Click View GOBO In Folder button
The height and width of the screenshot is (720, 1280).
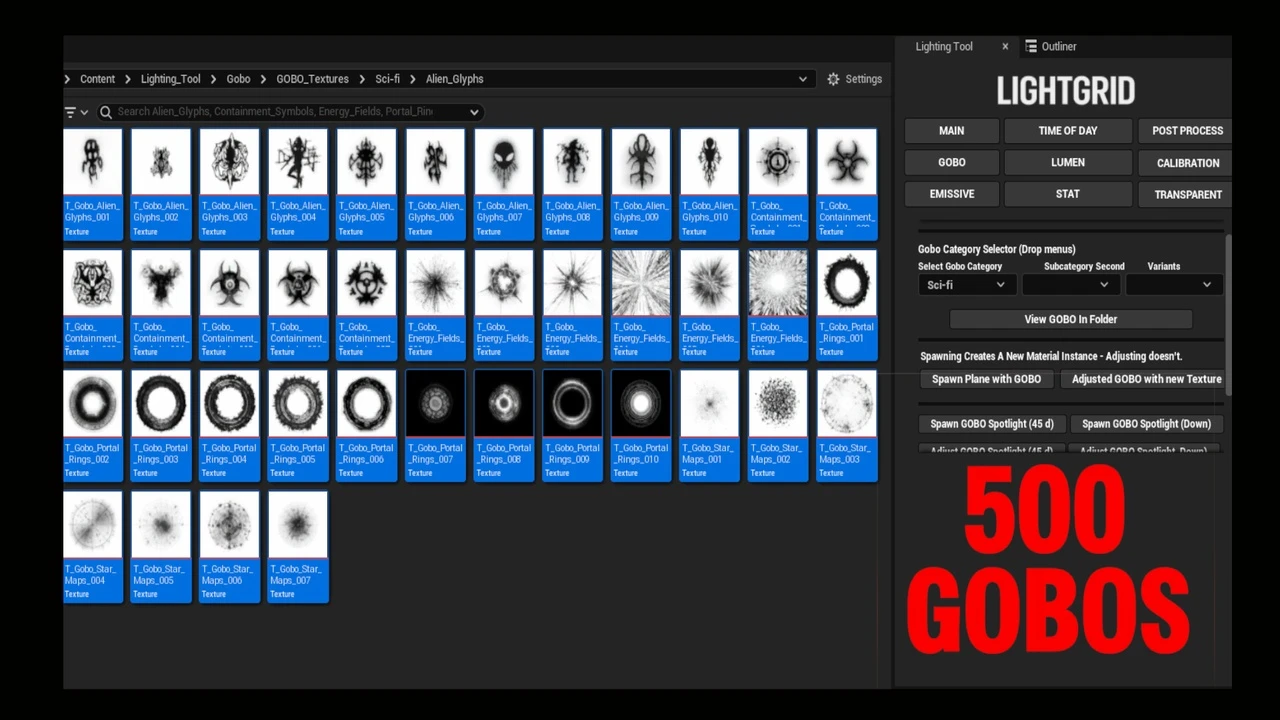pos(1070,319)
